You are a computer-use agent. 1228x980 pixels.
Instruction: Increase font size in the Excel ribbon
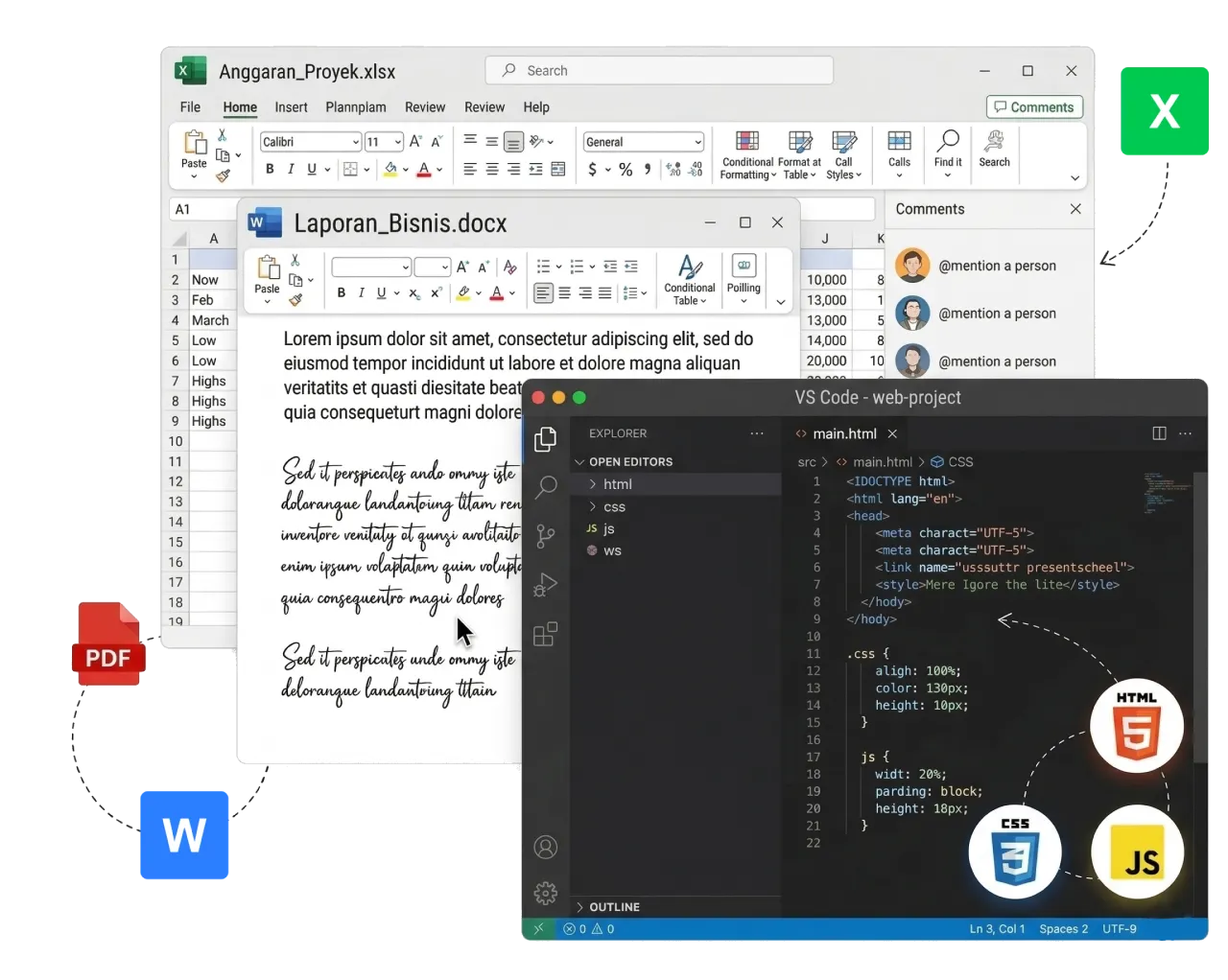click(415, 142)
